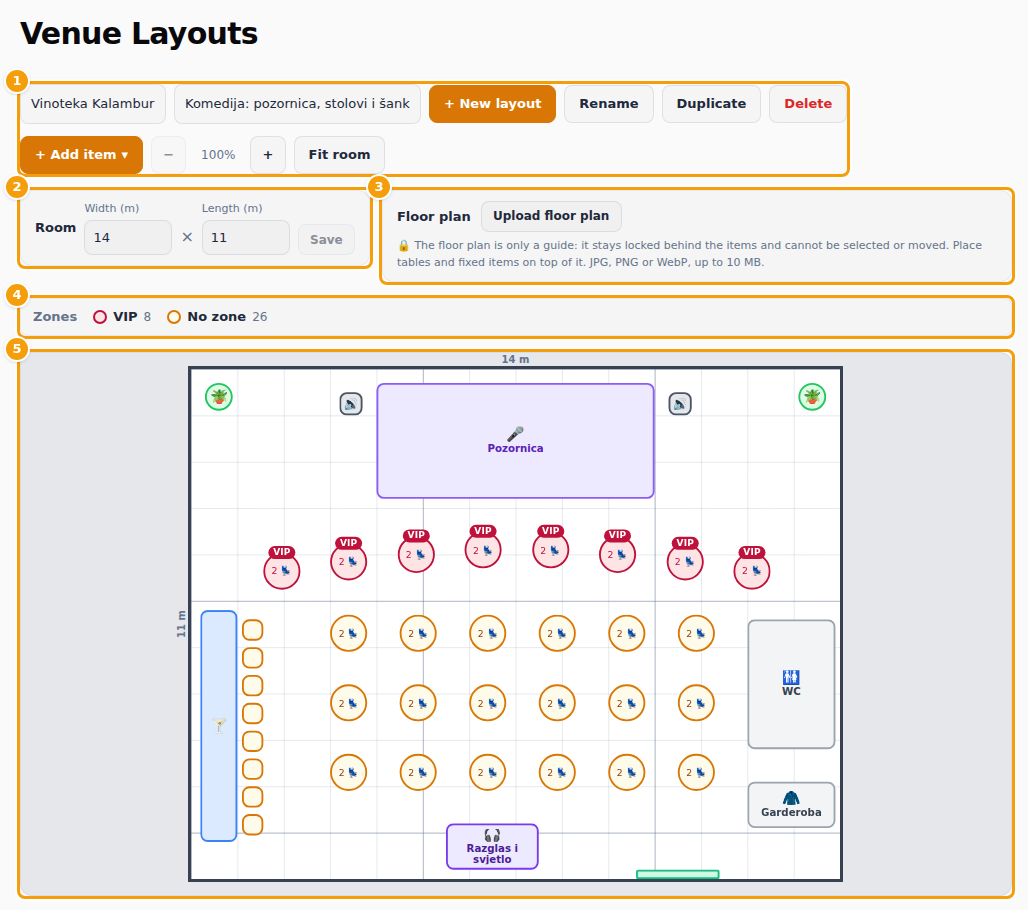Click the room Width input field
Image resolution: width=1028 pixels, height=910 pixels.
click(128, 237)
